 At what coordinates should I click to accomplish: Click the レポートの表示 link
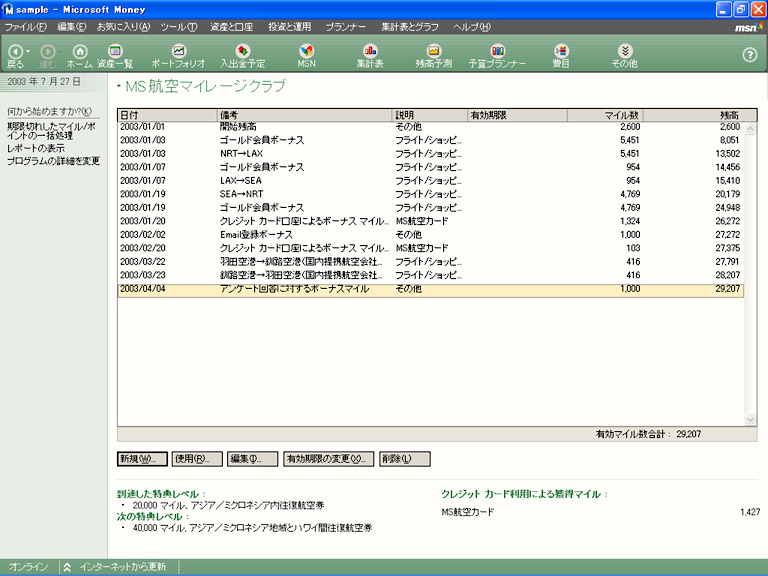(36, 148)
